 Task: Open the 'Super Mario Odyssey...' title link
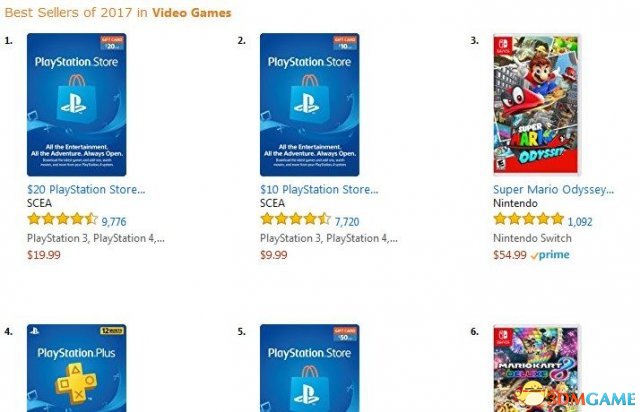tap(553, 188)
